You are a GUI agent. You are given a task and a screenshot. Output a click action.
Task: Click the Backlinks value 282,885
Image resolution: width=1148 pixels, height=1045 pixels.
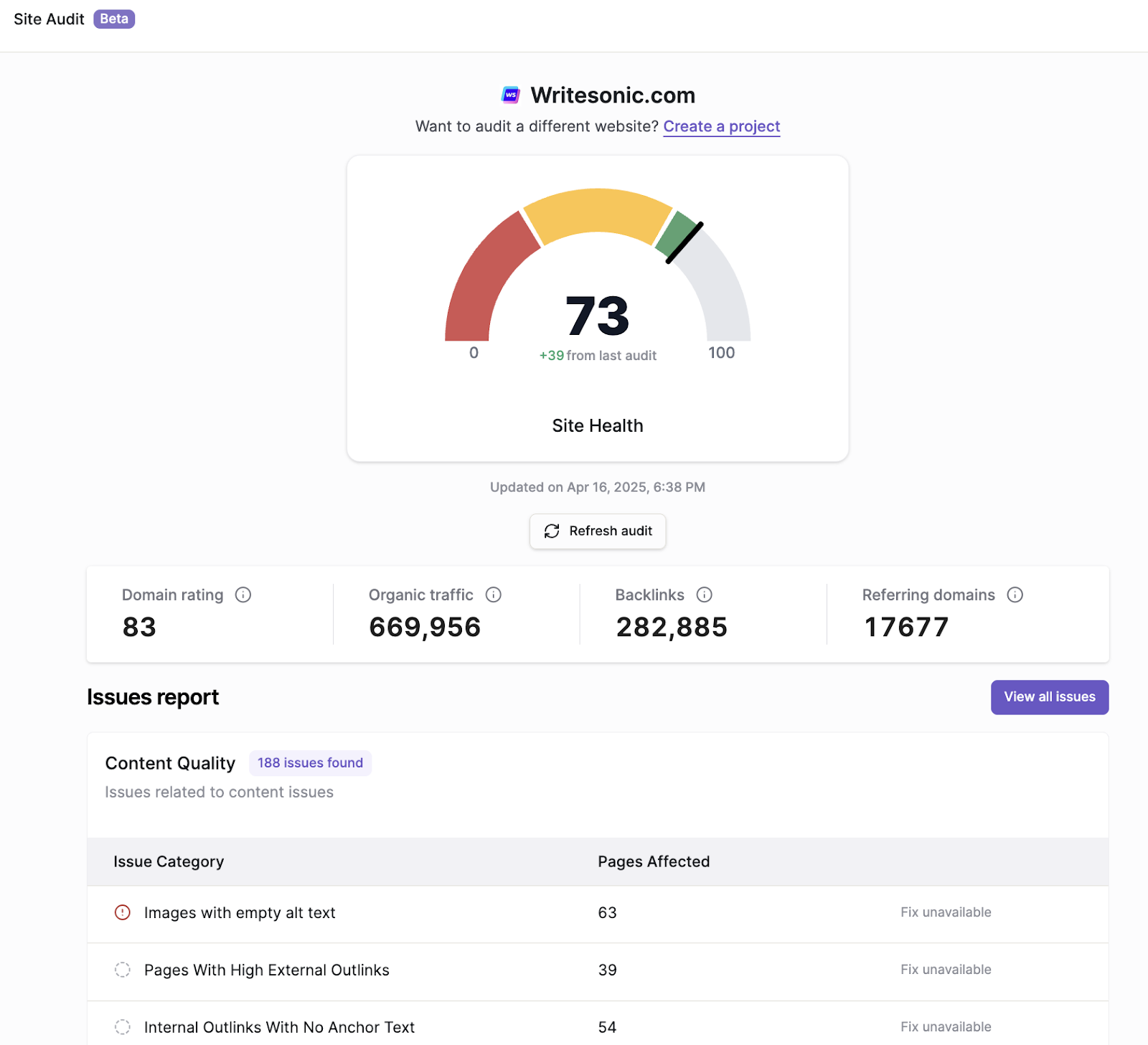click(x=672, y=627)
